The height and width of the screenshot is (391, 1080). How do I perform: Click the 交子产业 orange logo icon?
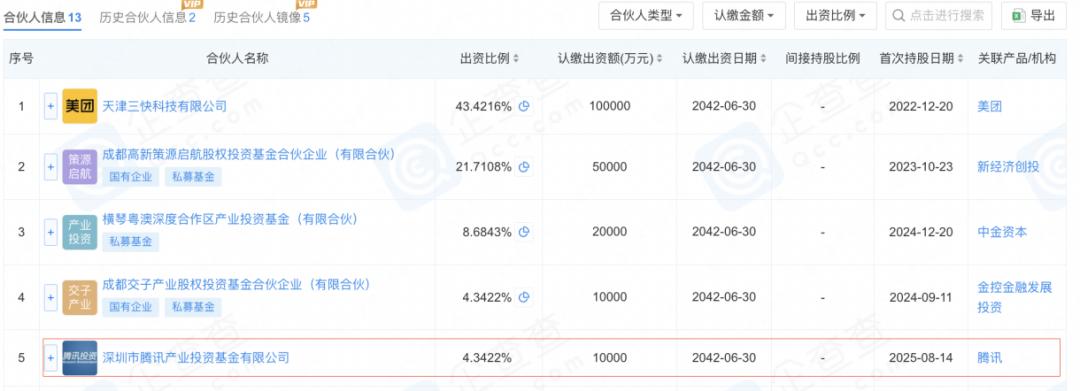coord(79,297)
